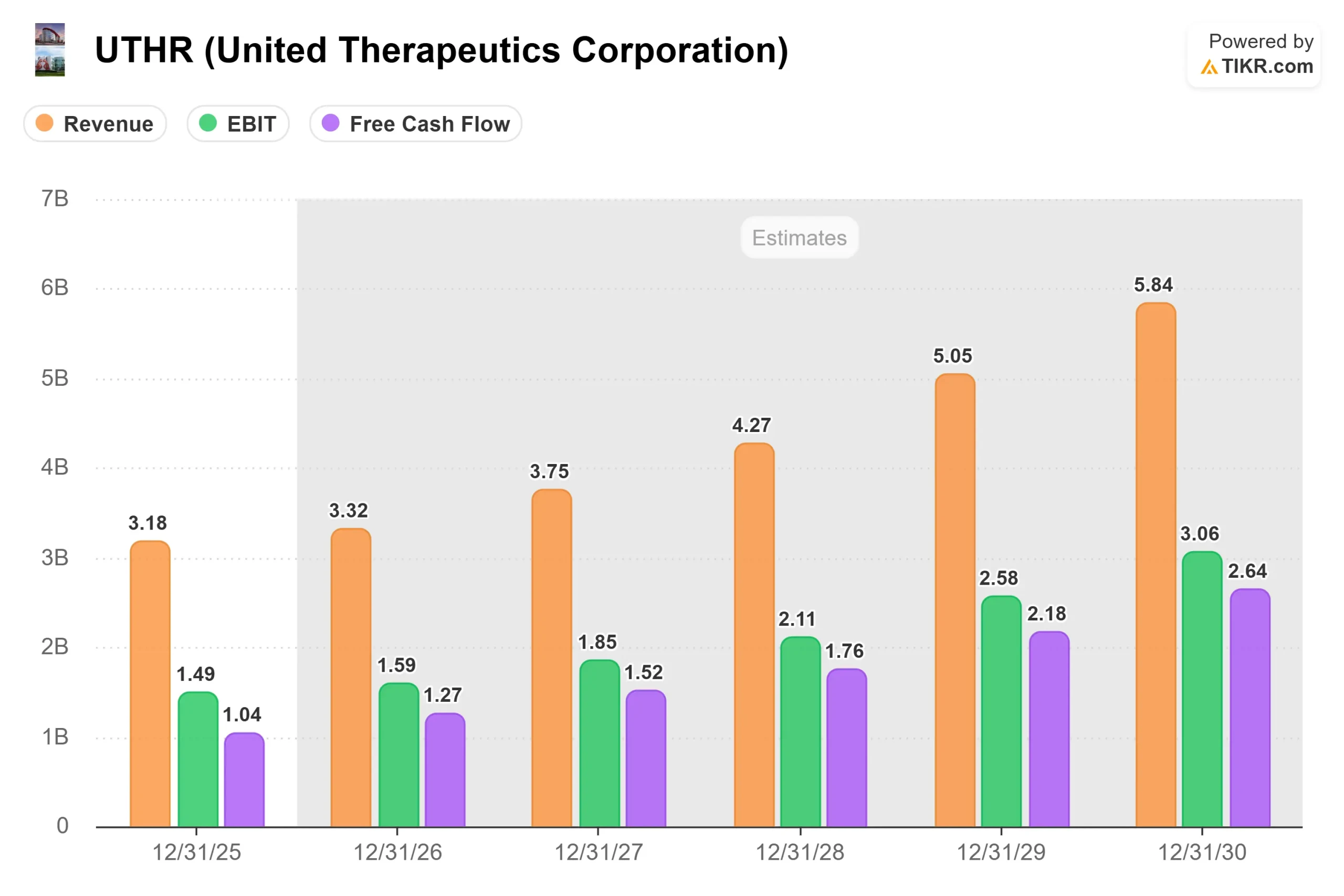Click the 3.06 EBIT bar for 12/31/30
The width and height of the screenshot is (1344, 896).
coord(1202,689)
